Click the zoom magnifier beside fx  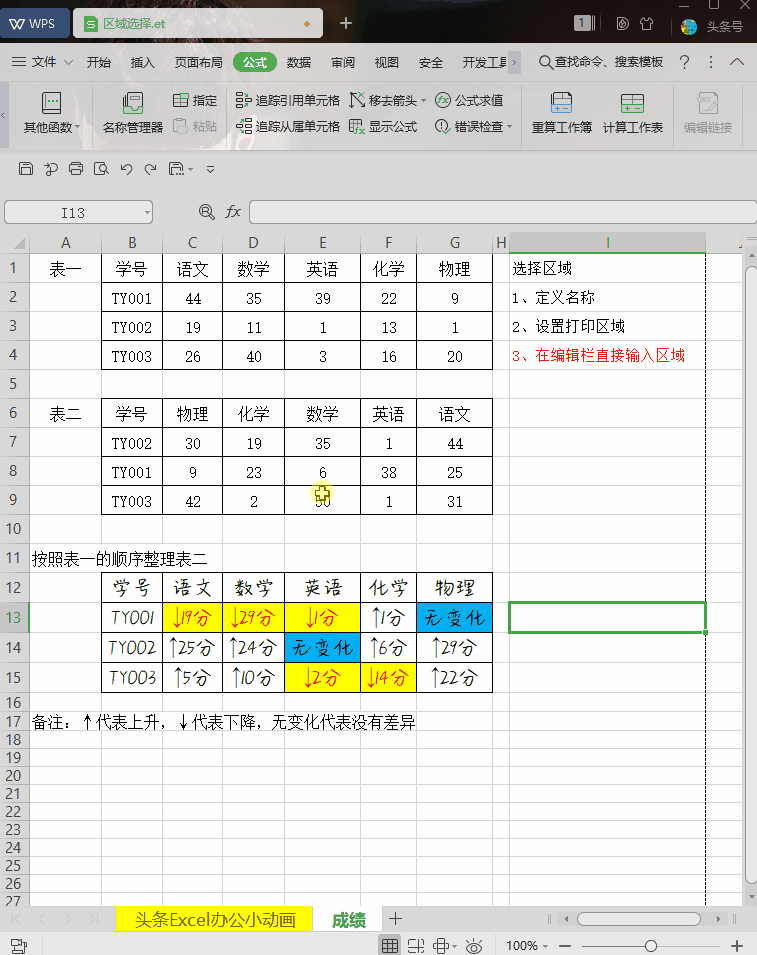click(206, 212)
